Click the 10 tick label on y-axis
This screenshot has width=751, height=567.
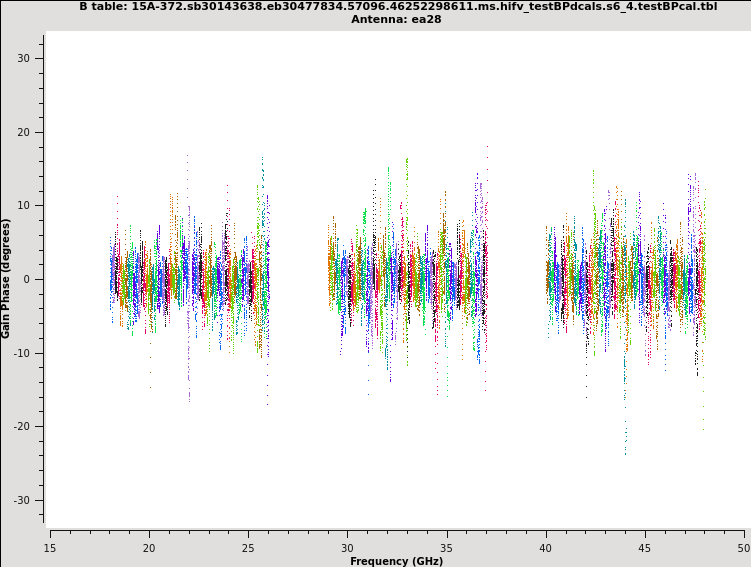(x=24, y=206)
